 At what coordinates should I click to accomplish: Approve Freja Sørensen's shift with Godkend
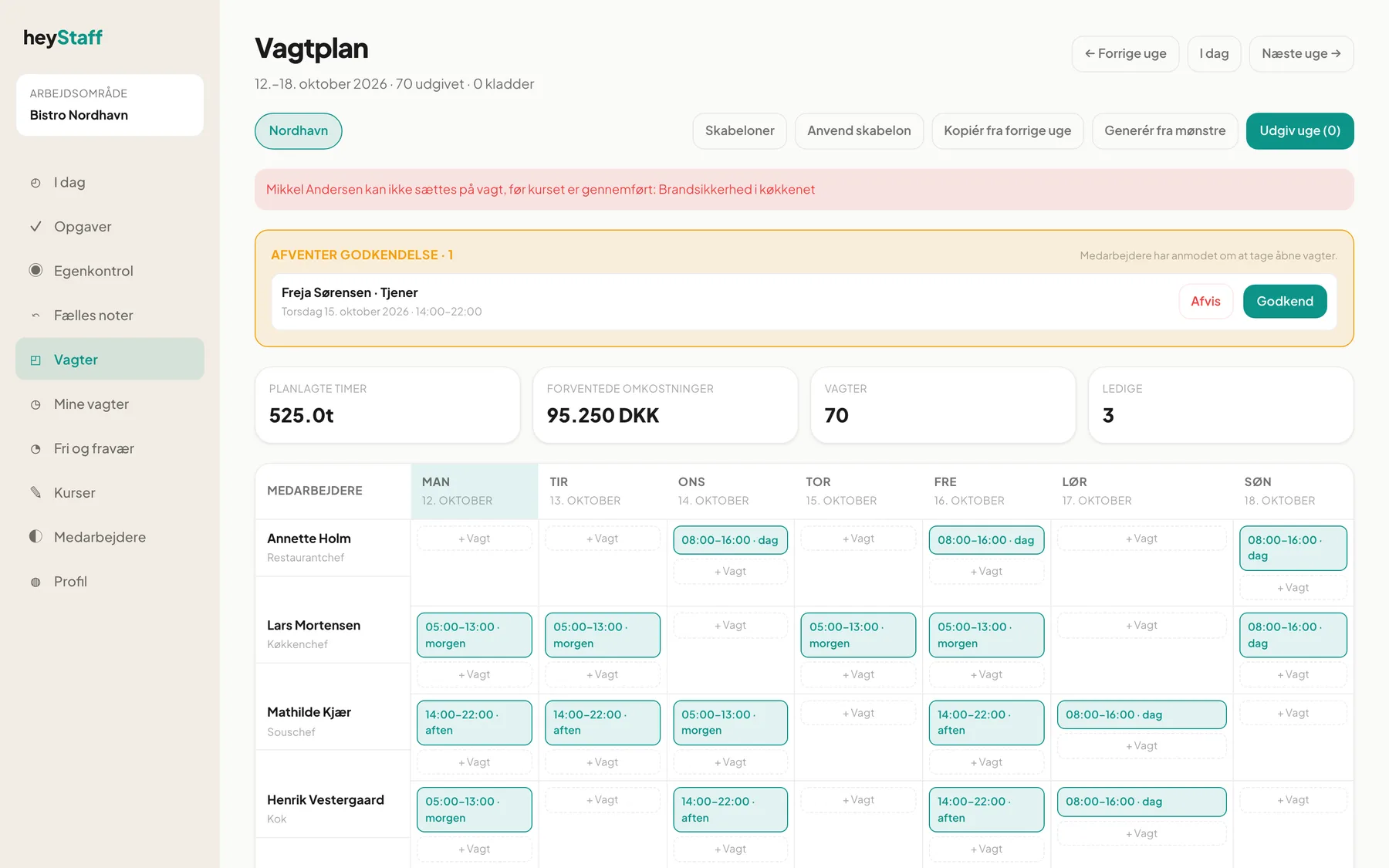tap(1285, 302)
